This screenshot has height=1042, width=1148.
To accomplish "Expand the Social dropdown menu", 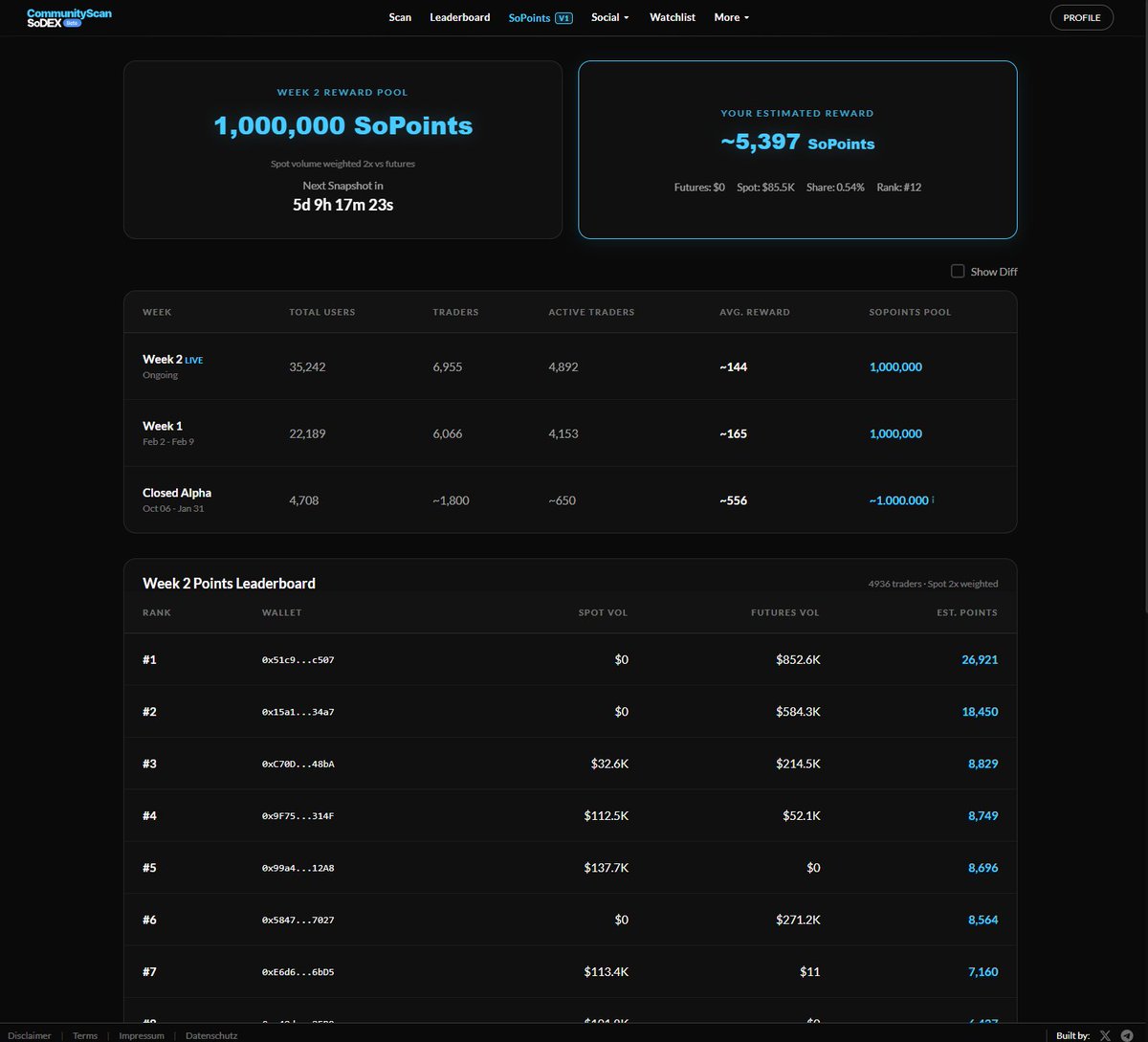I will (x=610, y=17).
